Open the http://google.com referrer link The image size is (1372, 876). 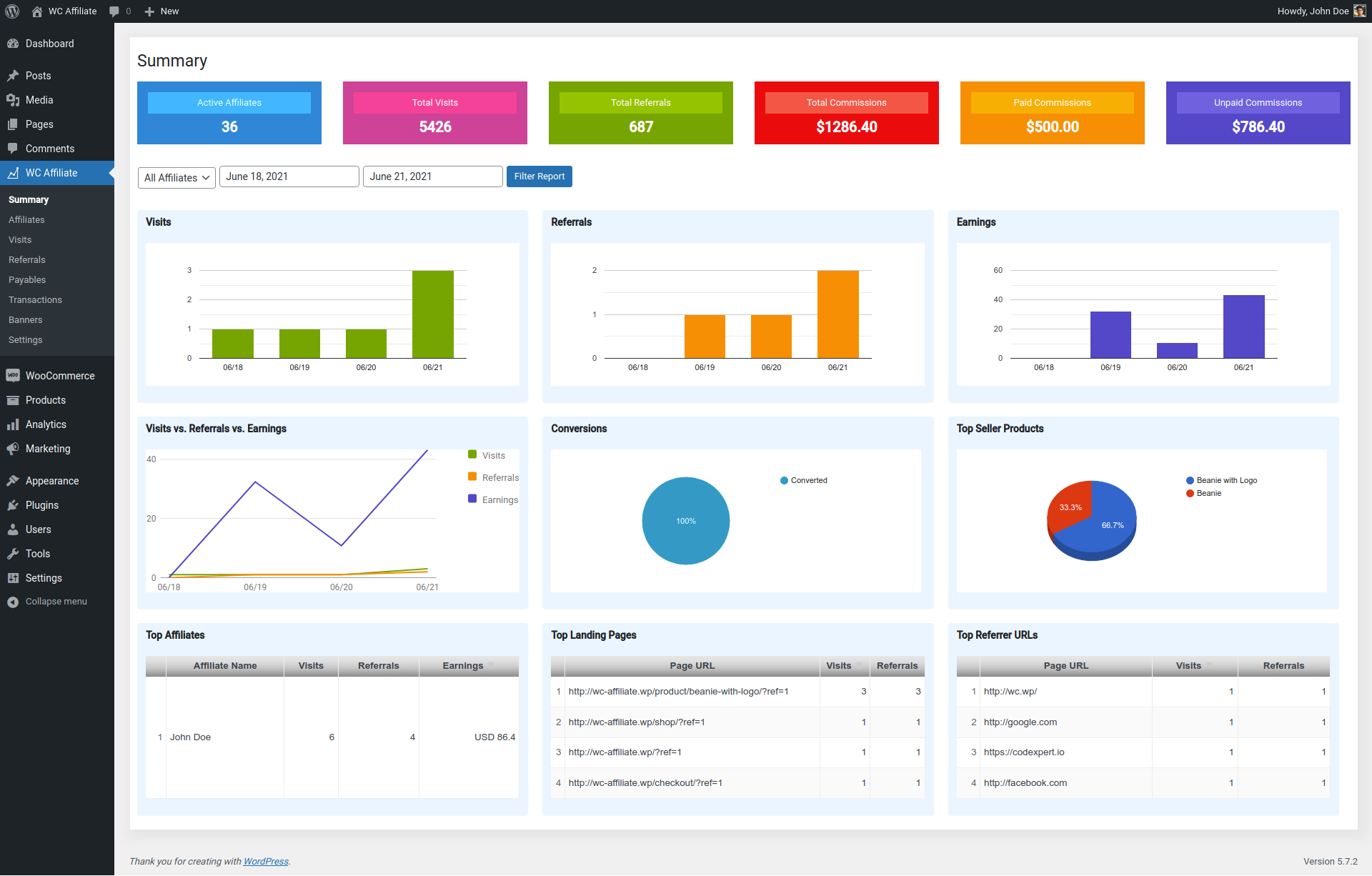tap(1020, 722)
